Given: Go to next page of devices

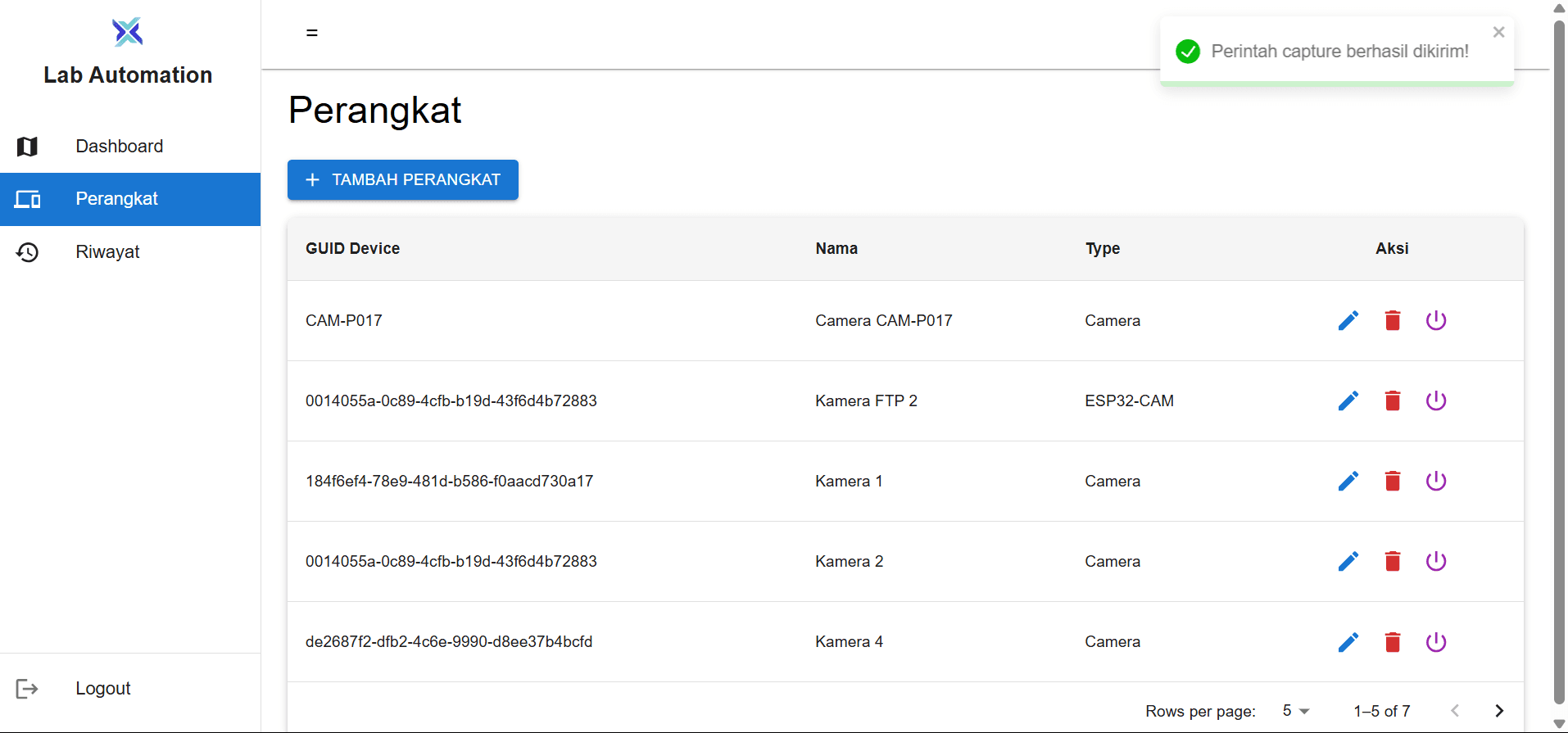Looking at the screenshot, I should [1498, 711].
